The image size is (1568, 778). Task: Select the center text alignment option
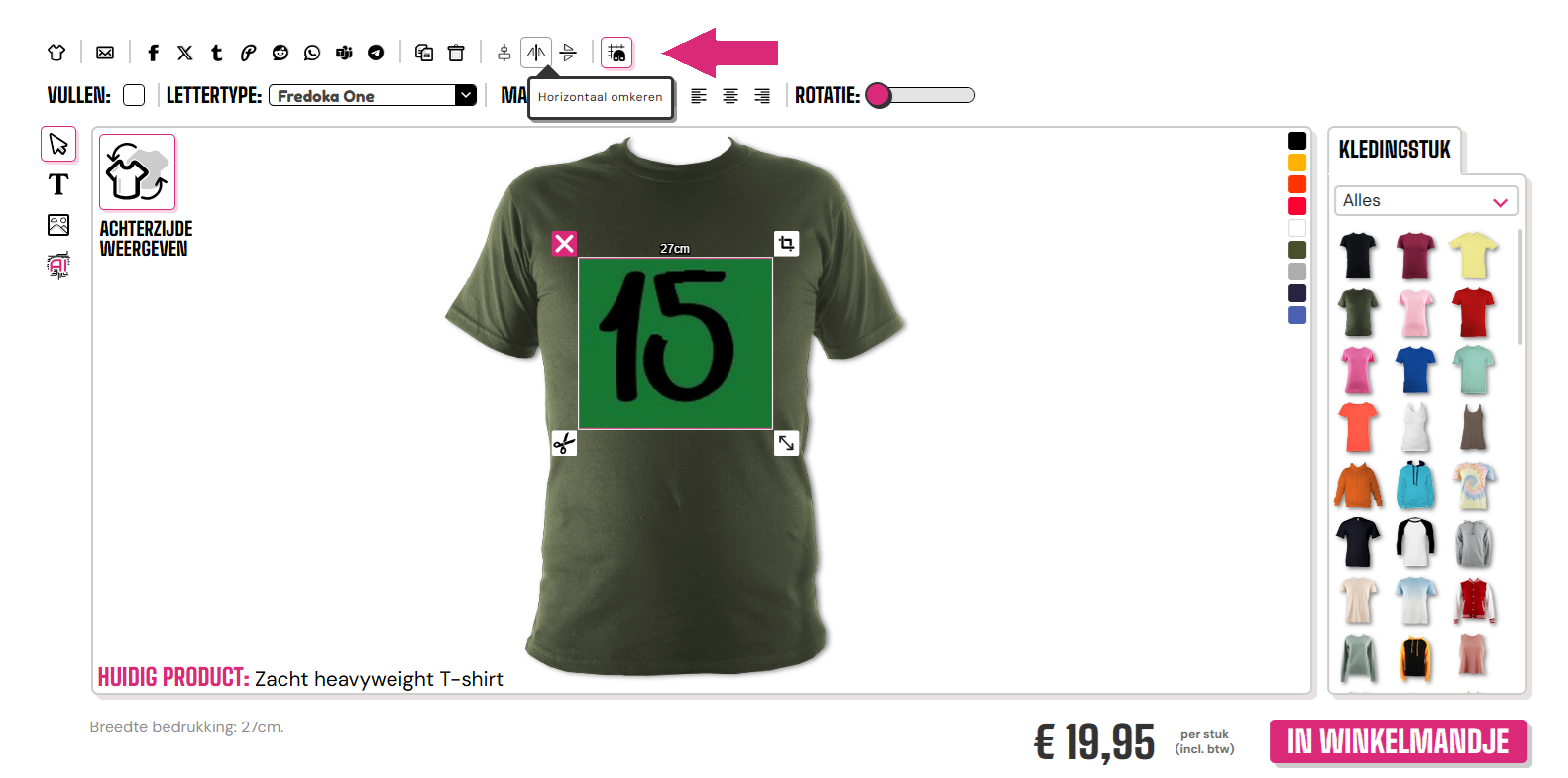click(730, 96)
